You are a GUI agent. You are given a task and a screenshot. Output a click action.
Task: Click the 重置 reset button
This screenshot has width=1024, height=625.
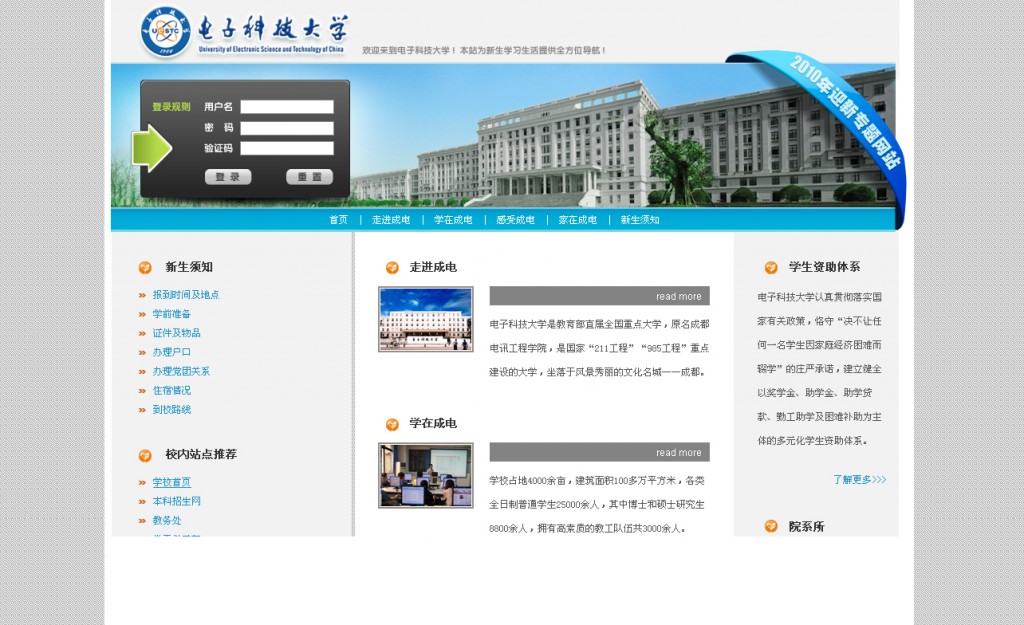(x=310, y=177)
